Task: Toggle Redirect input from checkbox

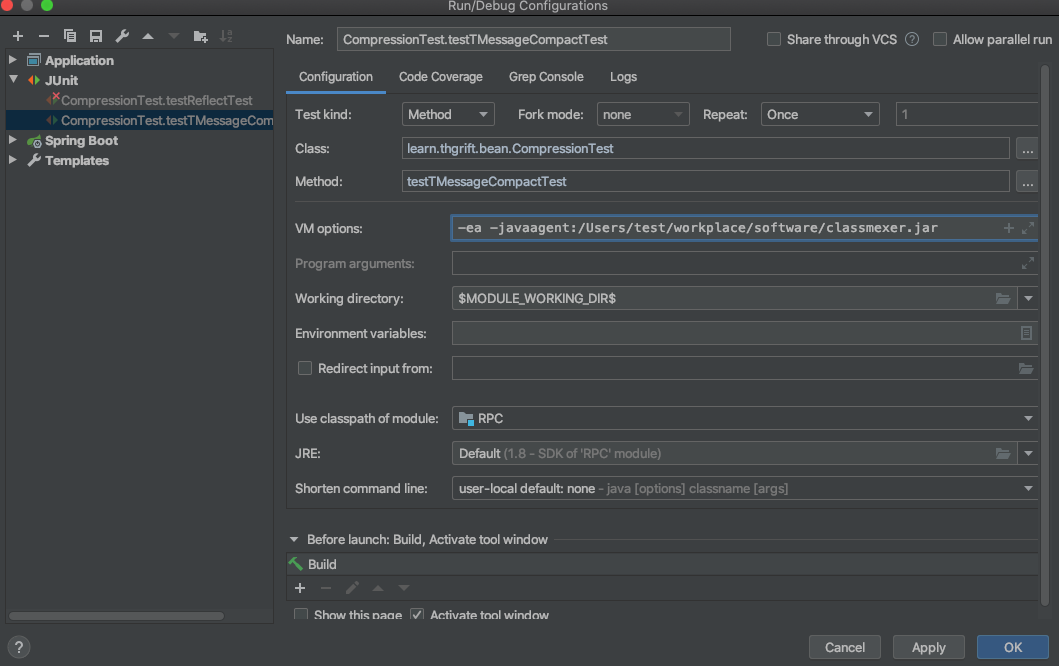Action: click(305, 368)
